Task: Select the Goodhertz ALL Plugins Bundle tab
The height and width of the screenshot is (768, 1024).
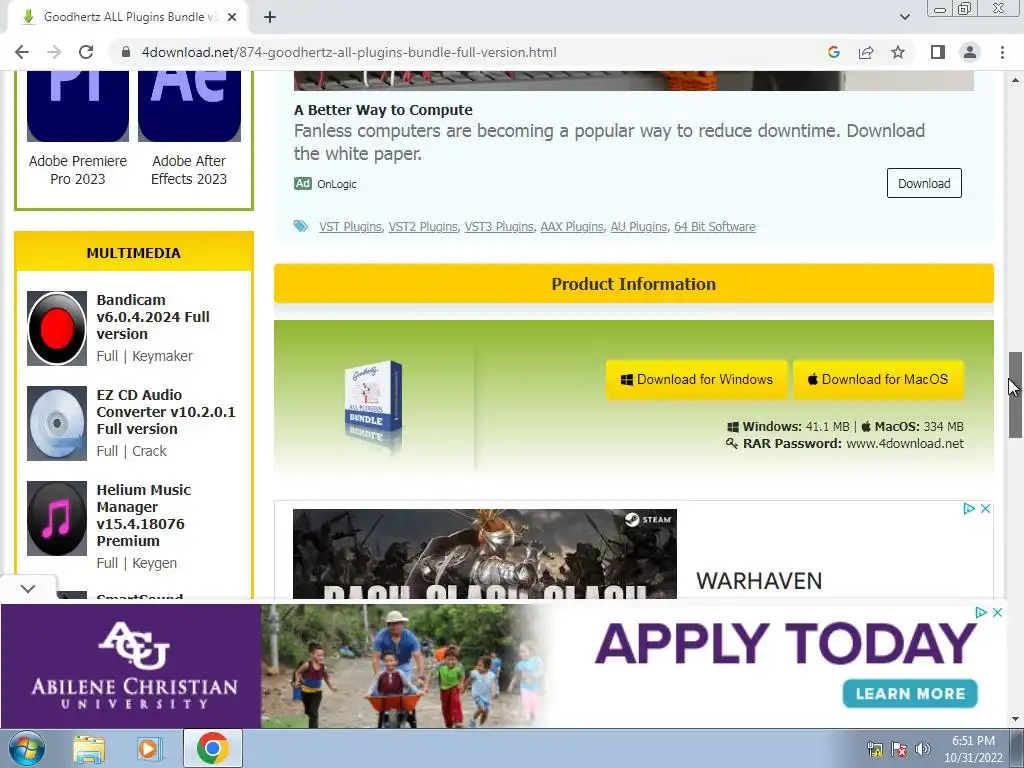Action: [127, 17]
